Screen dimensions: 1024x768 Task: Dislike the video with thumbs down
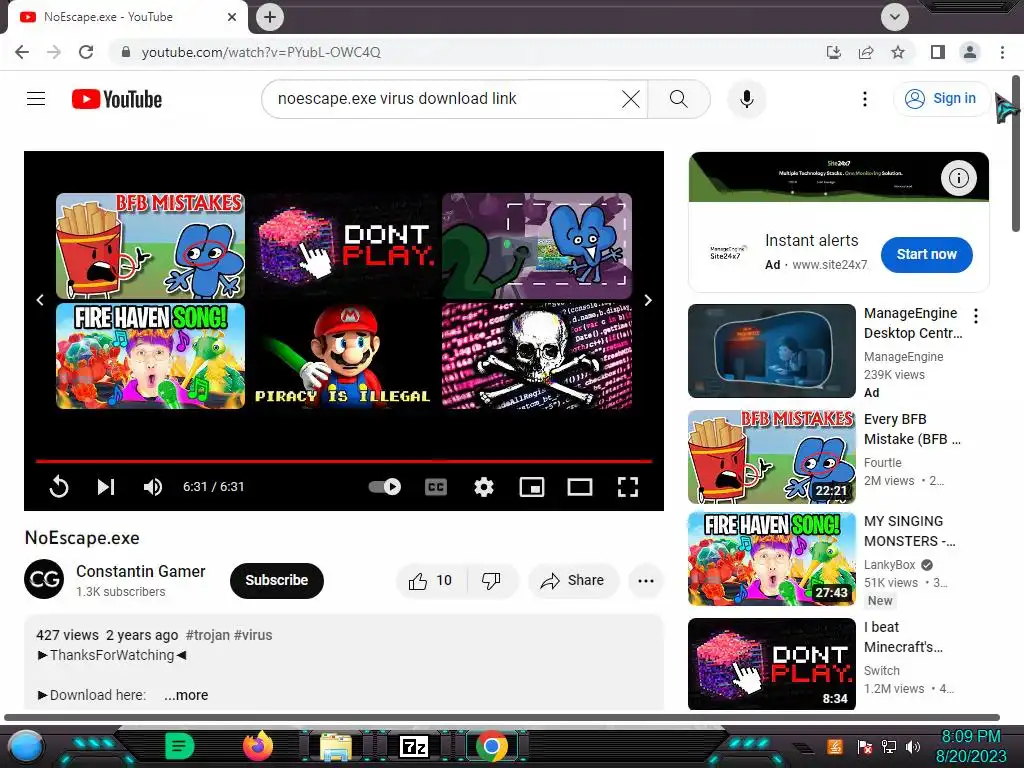click(491, 581)
